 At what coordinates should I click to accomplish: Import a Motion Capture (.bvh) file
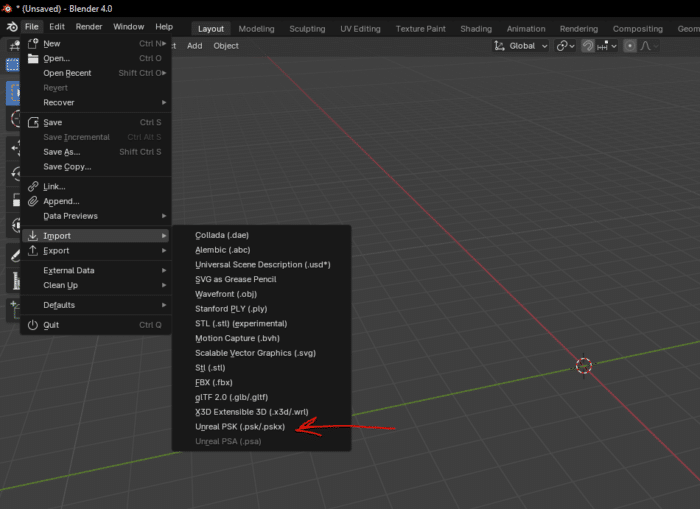pos(262,338)
